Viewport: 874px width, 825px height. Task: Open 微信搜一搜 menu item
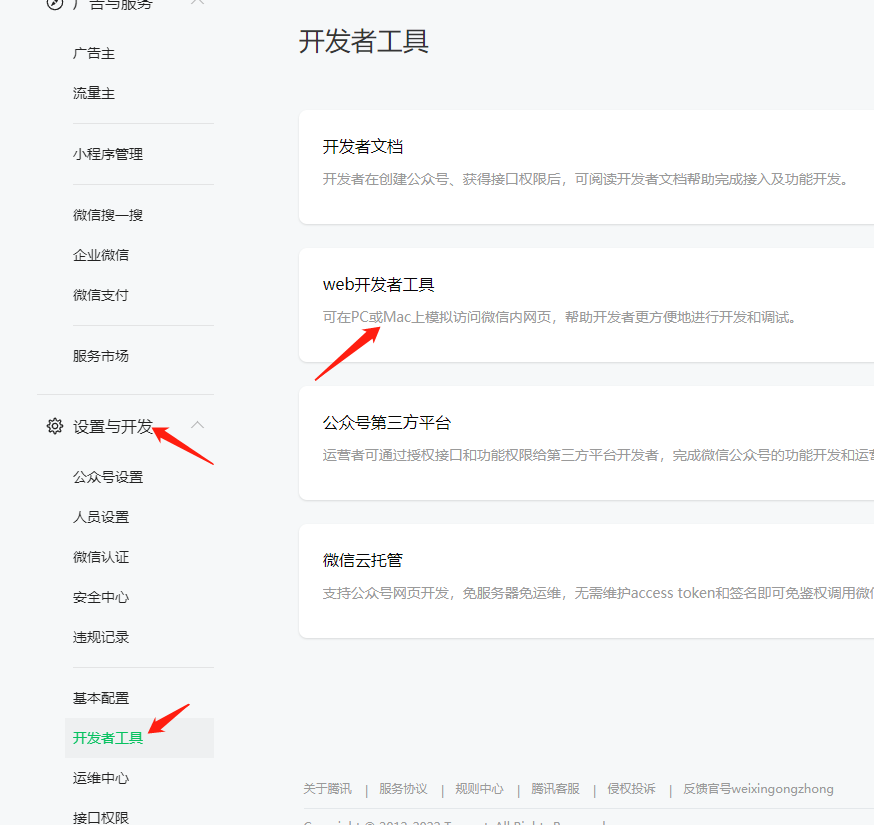[x=108, y=215]
